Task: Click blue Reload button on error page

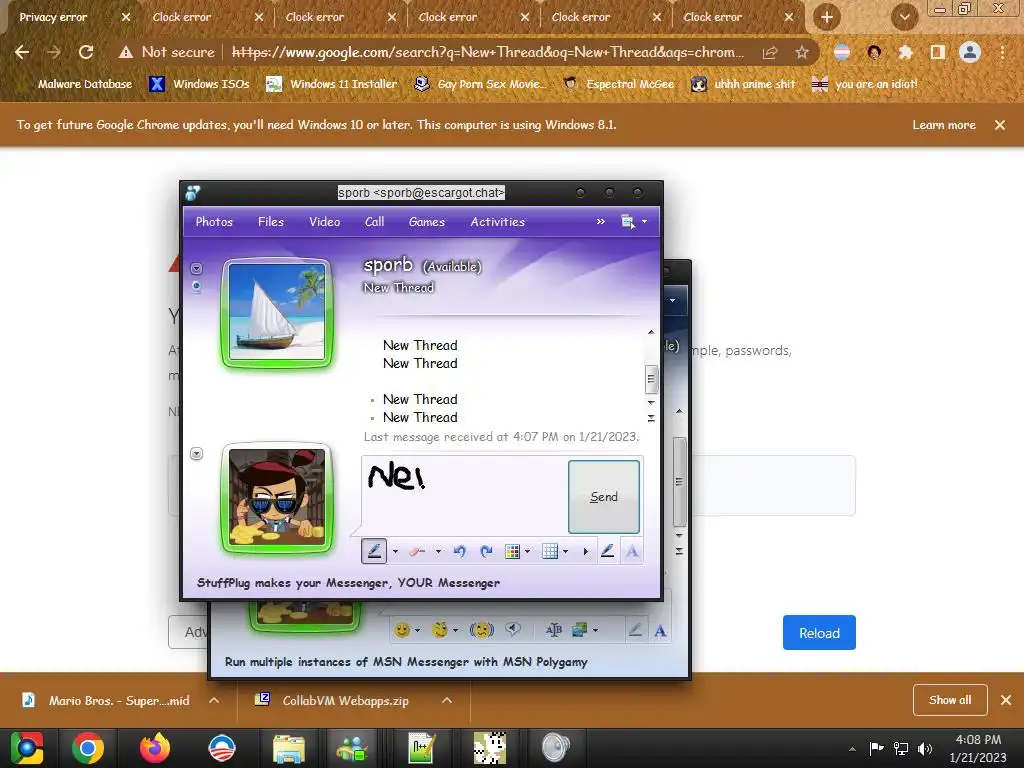Action: click(819, 633)
